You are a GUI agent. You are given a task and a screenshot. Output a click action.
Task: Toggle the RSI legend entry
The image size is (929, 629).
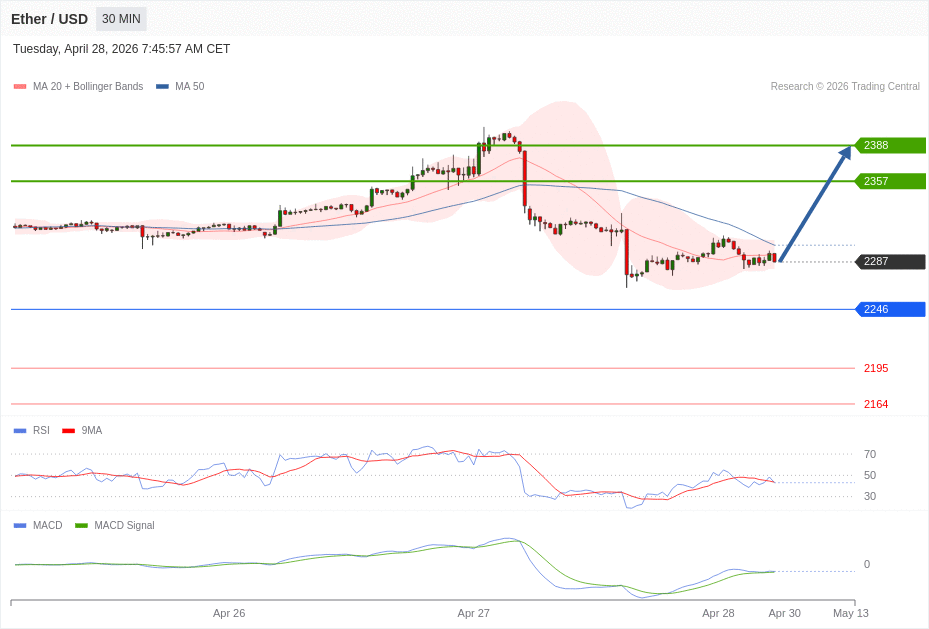click(41, 431)
